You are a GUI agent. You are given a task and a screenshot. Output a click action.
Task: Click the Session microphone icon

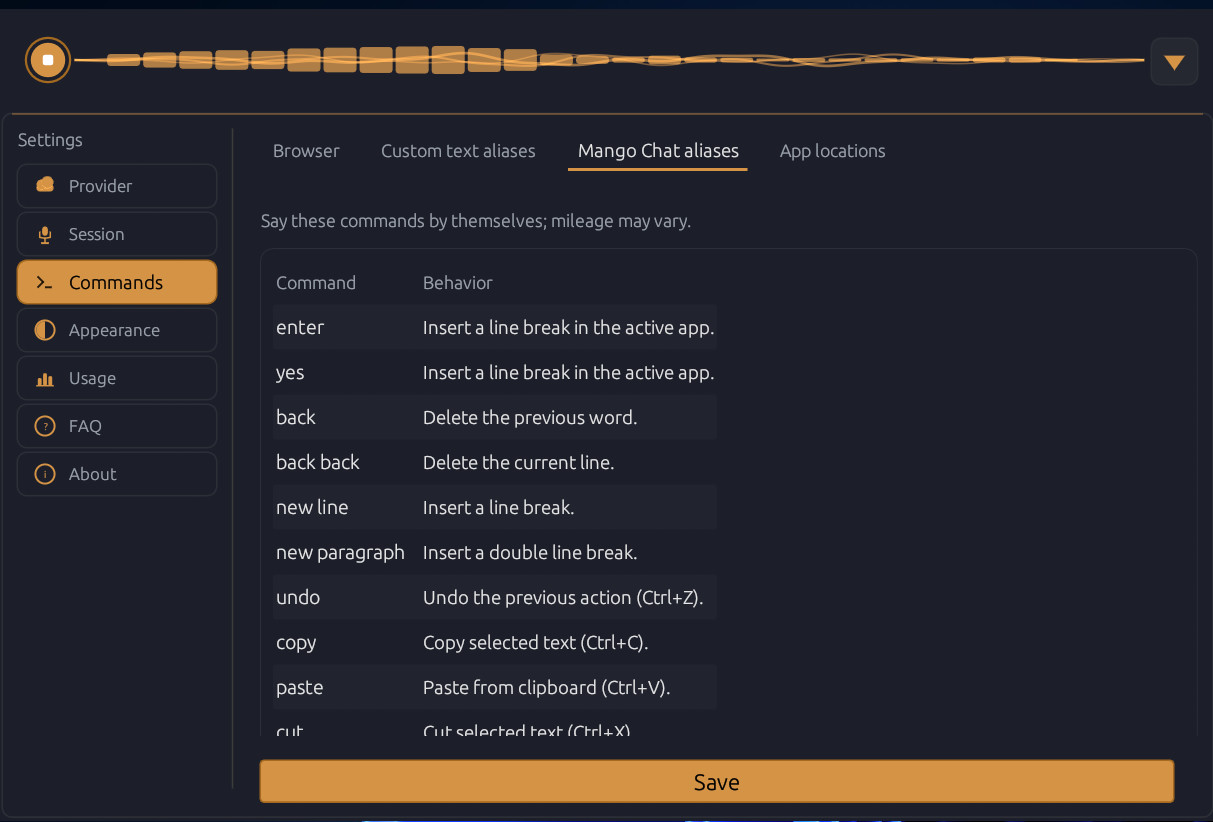[x=44, y=234]
